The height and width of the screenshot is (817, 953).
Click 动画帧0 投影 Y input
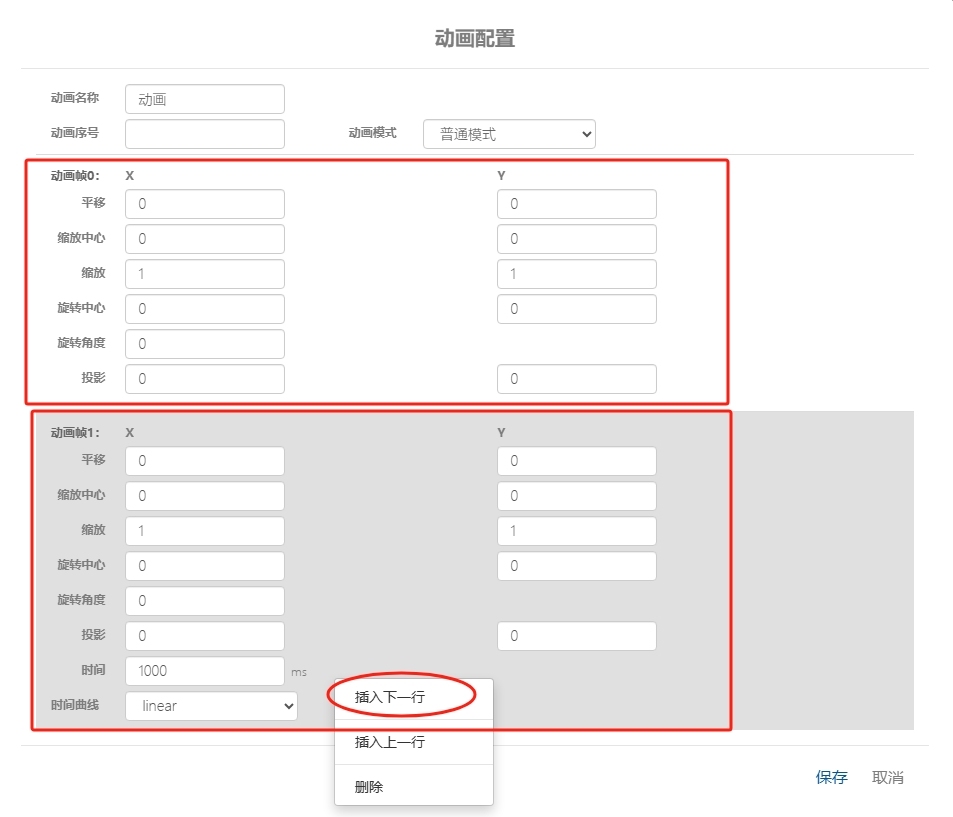(x=576, y=379)
